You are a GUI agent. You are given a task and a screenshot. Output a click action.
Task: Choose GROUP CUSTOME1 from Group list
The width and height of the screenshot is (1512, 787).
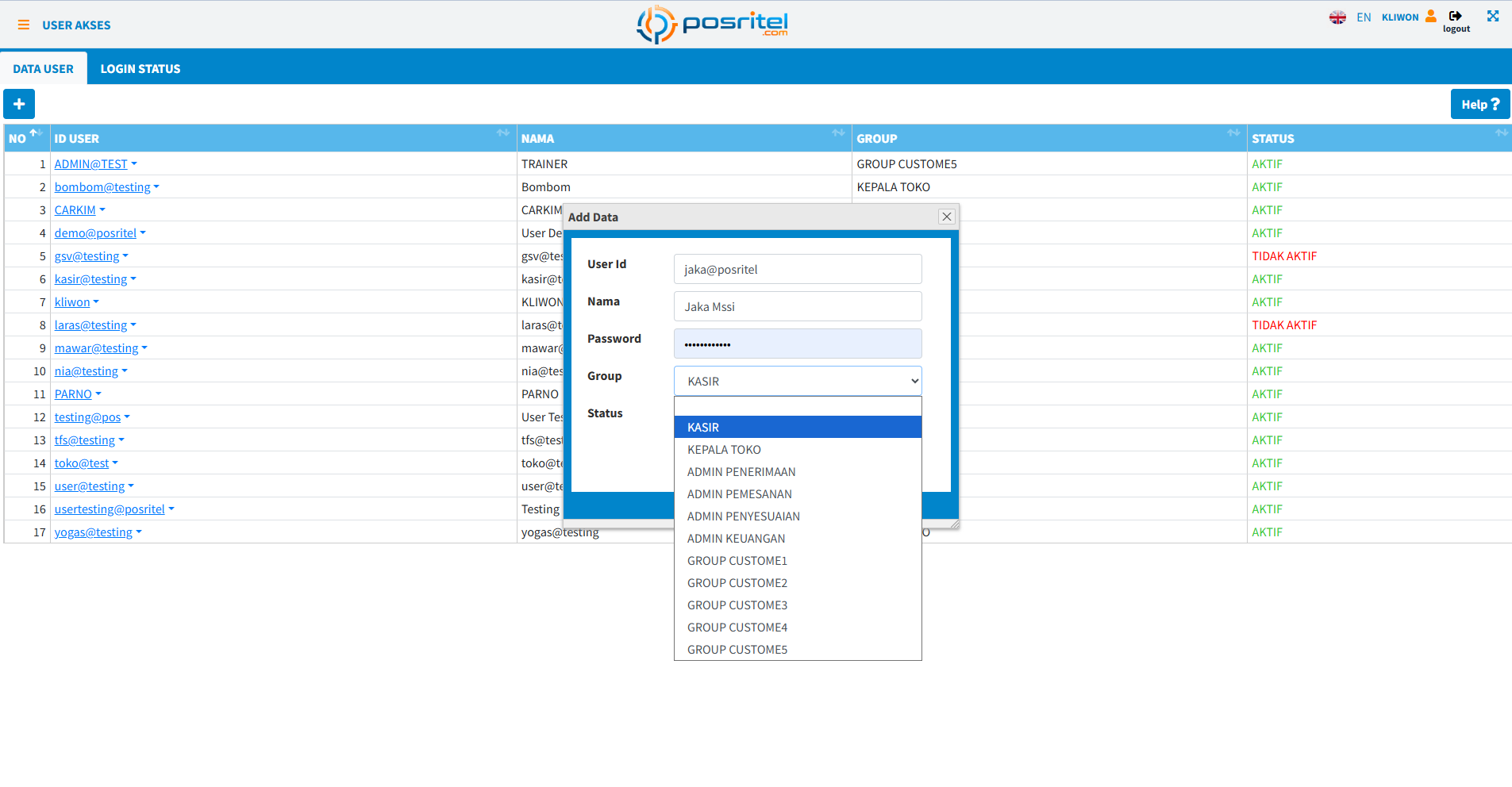[x=798, y=560]
